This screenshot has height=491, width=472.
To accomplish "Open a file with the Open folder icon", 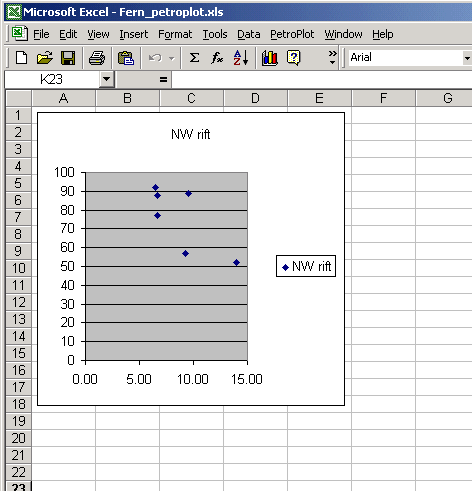I will point(45,58).
